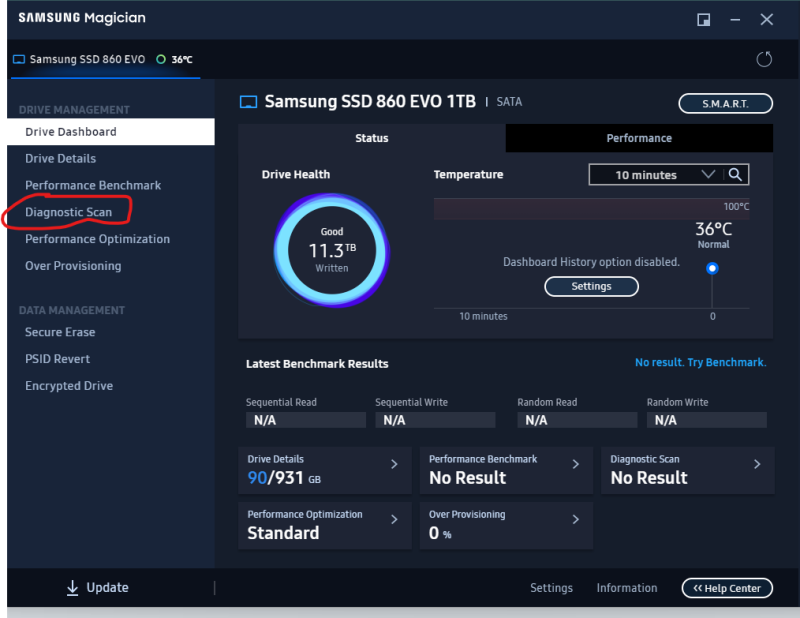Click the temperature graph slider dot

pyautogui.click(x=712, y=268)
